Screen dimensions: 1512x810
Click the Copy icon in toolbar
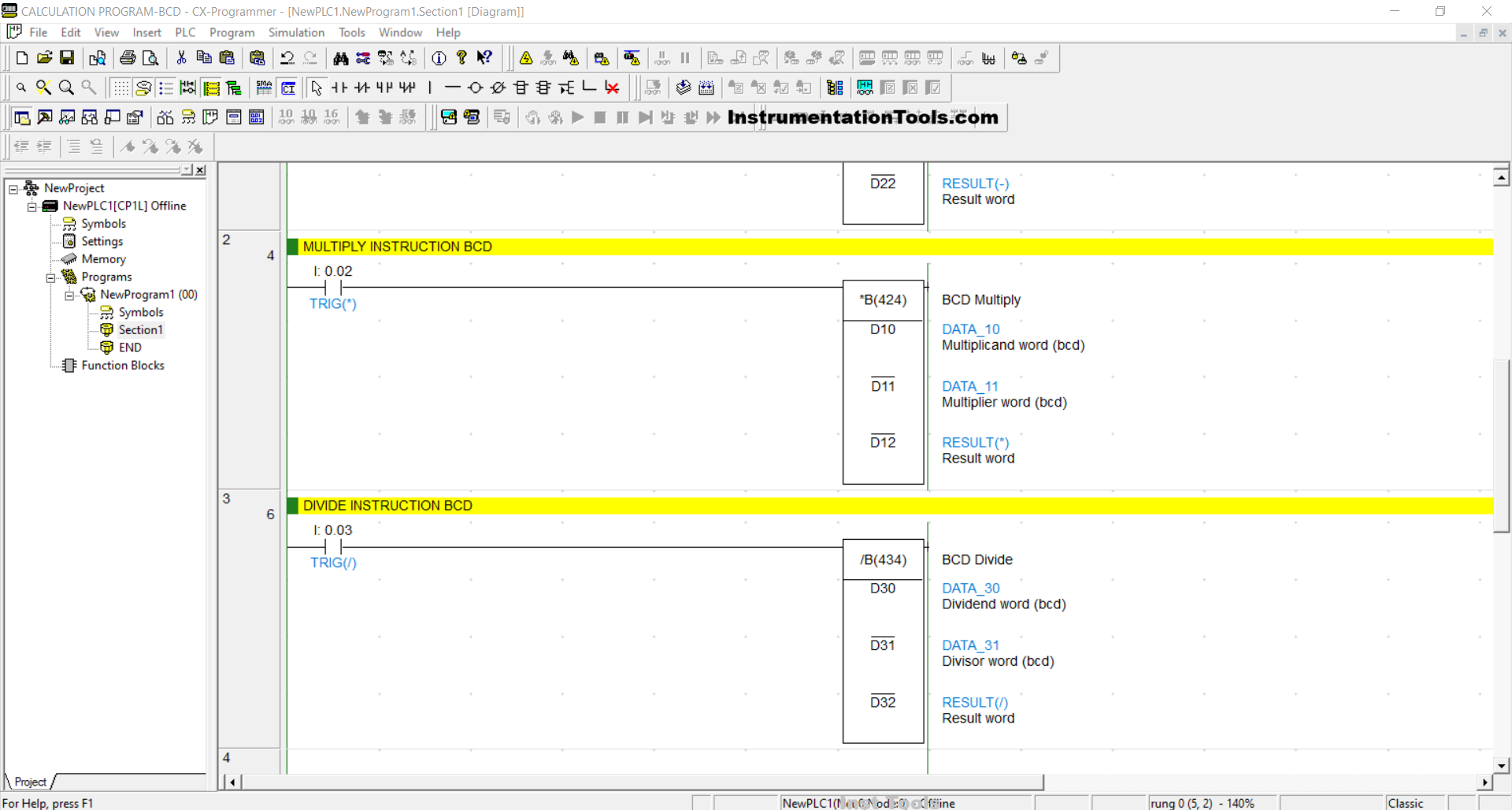click(x=204, y=58)
